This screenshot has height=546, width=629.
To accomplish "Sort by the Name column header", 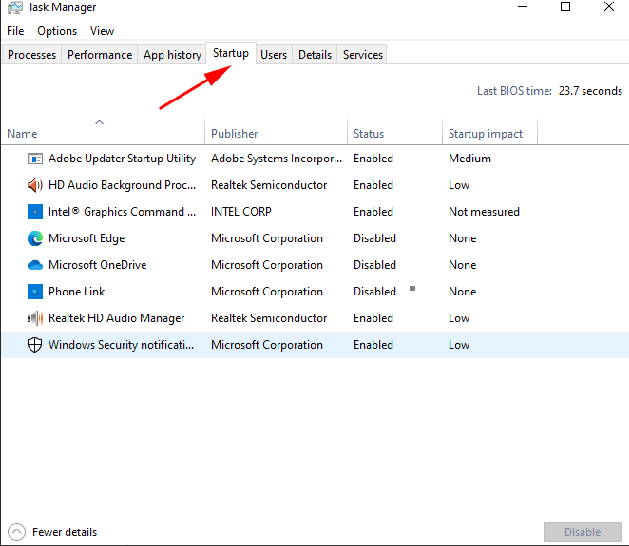I will click(x=103, y=132).
